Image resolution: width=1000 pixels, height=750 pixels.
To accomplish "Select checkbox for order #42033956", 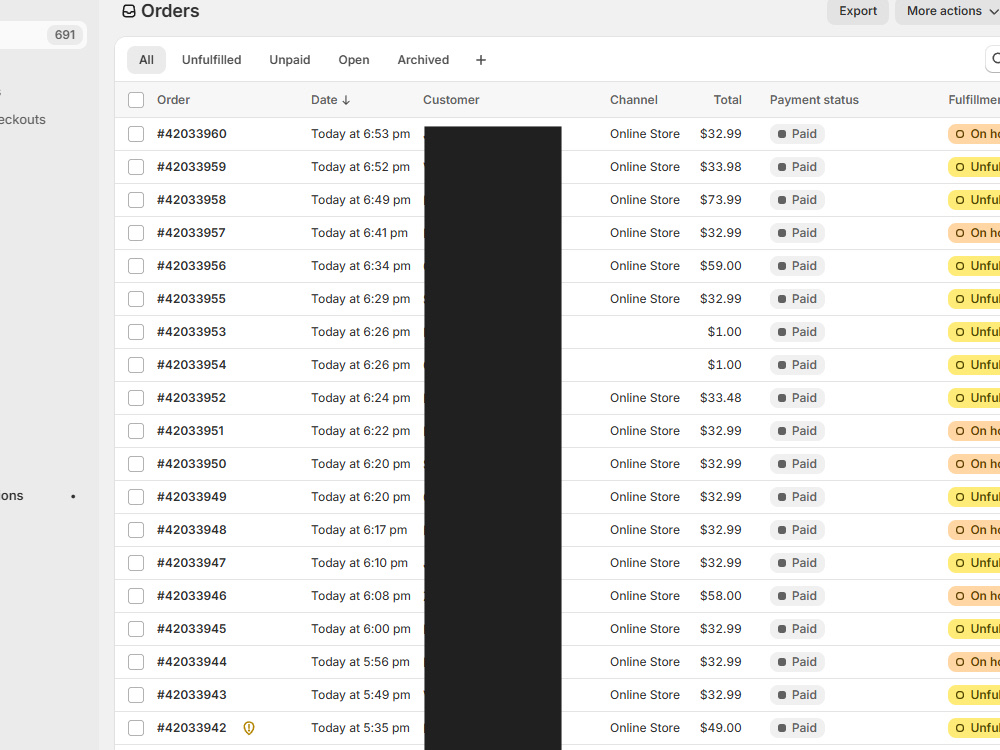I will click(136, 266).
